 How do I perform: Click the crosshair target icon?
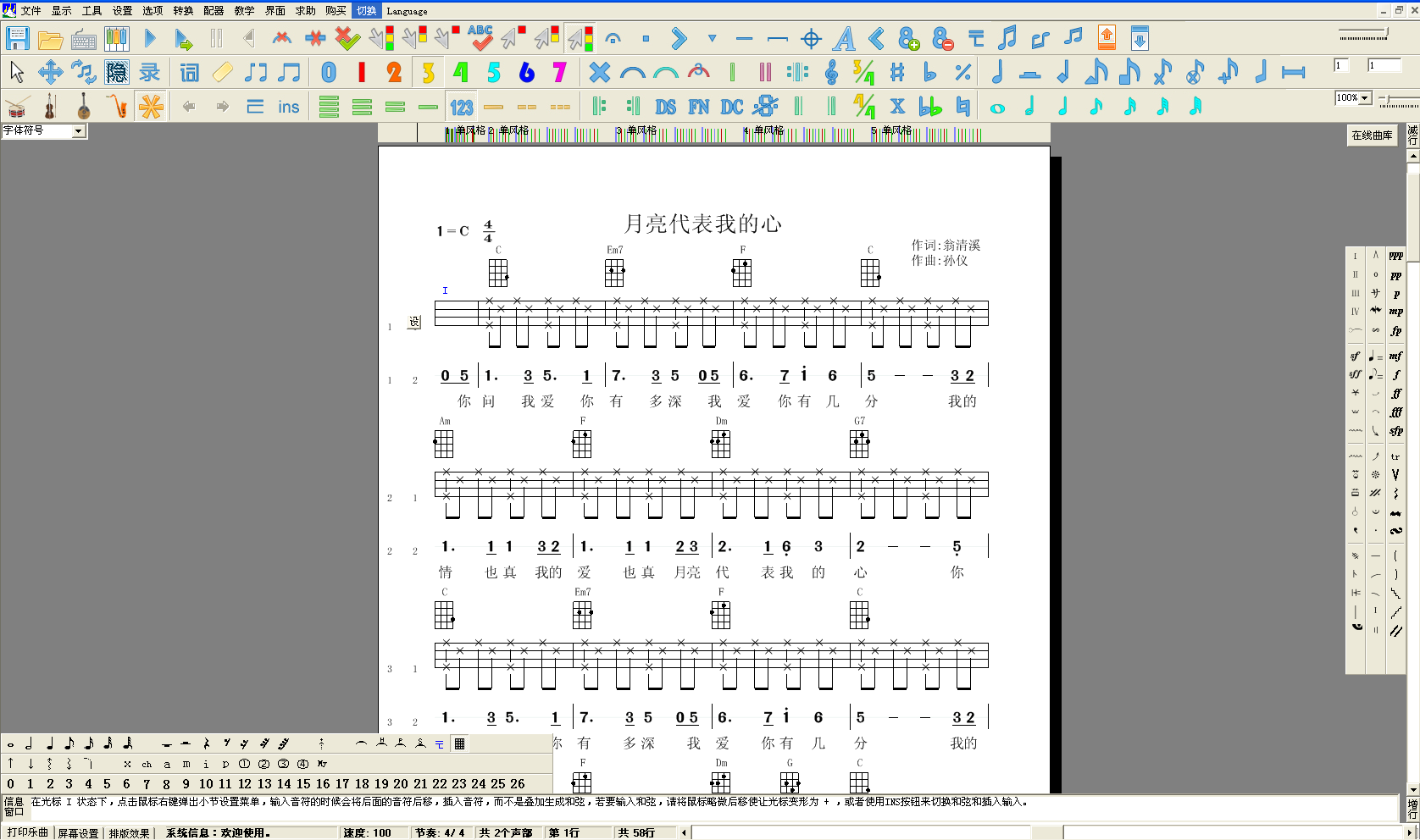coord(811,39)
